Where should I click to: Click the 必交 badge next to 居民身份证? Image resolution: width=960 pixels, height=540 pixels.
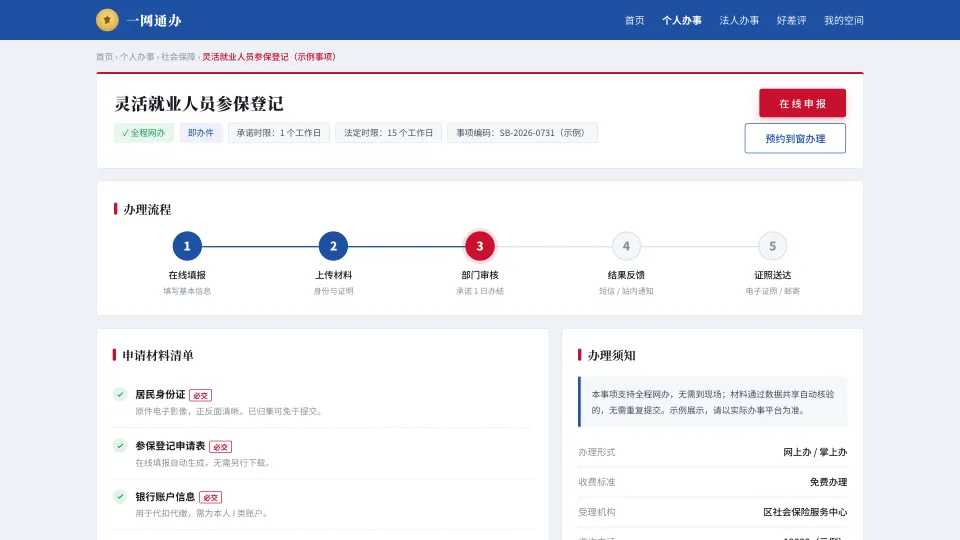(200, 396)
